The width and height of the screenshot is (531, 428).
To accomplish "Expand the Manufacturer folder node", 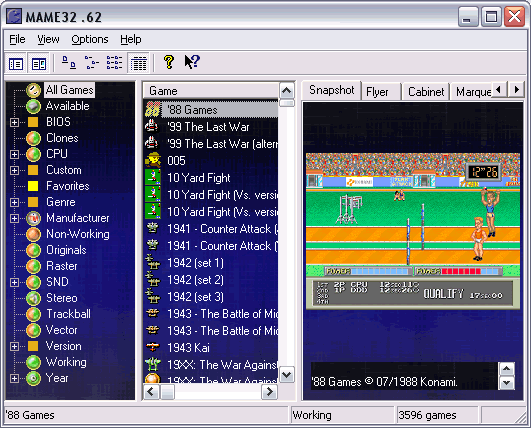I will pos(14,218).
